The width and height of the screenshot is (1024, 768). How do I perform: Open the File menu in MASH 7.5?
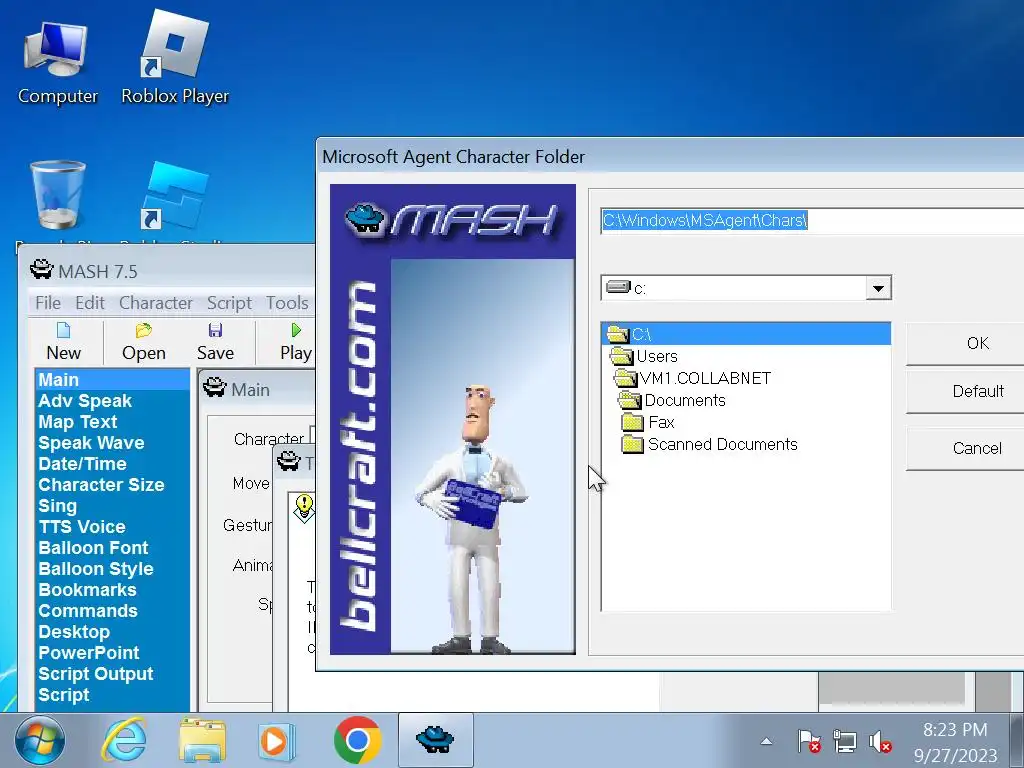point(48,303)
